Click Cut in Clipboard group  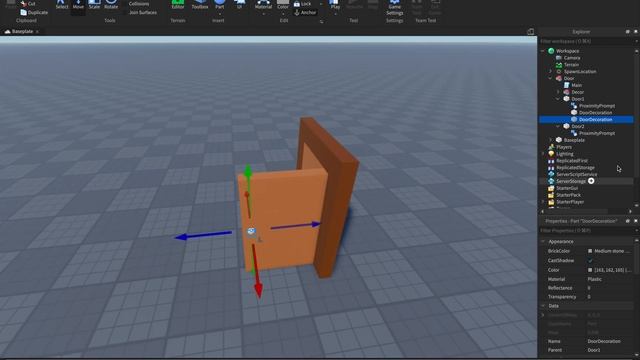click(28, 4)
